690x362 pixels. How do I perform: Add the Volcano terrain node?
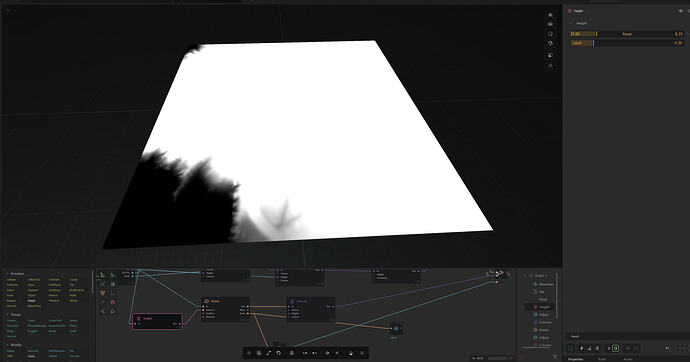point(11,336)
